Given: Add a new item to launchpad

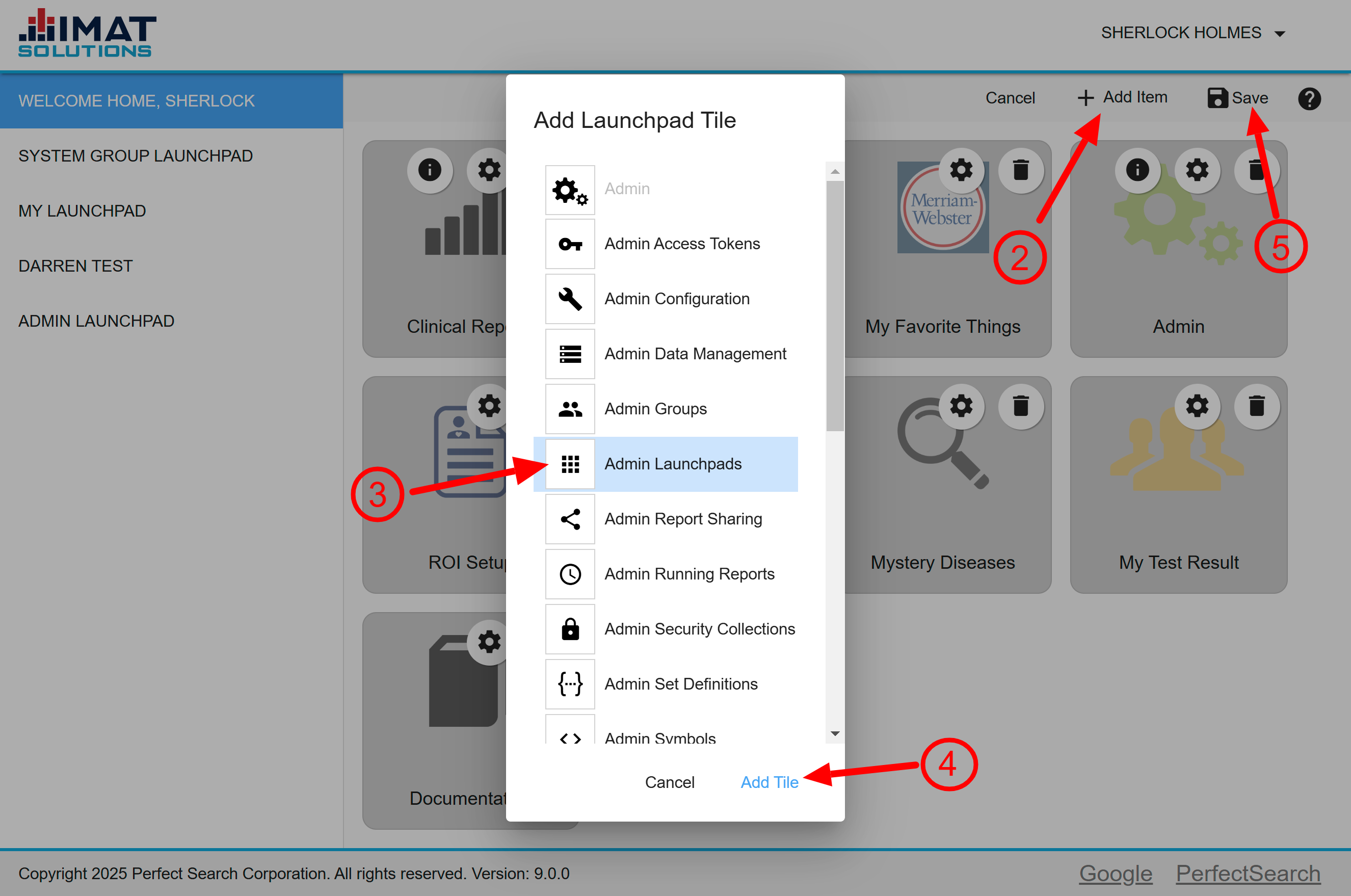Looking at the screenshot, I should (x=1121, y=97).
